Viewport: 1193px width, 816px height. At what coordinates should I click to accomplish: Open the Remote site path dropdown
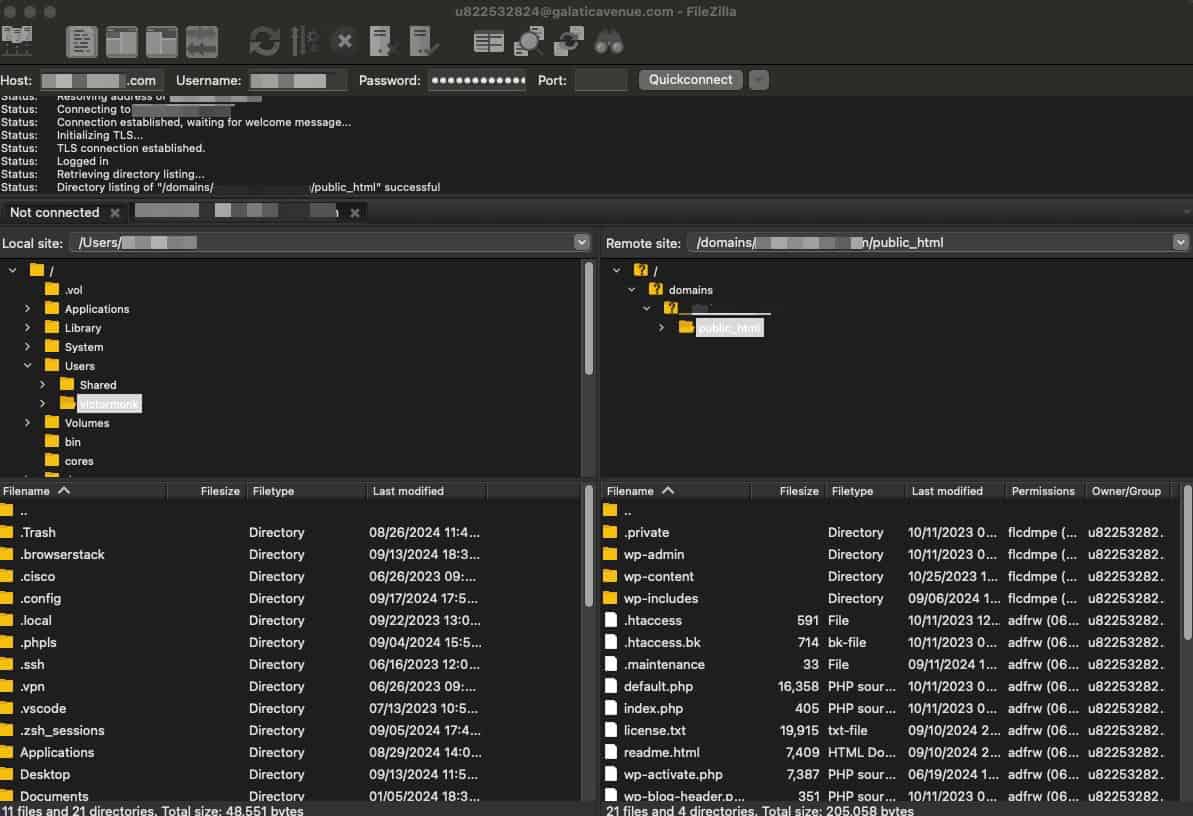[1180, 242]
